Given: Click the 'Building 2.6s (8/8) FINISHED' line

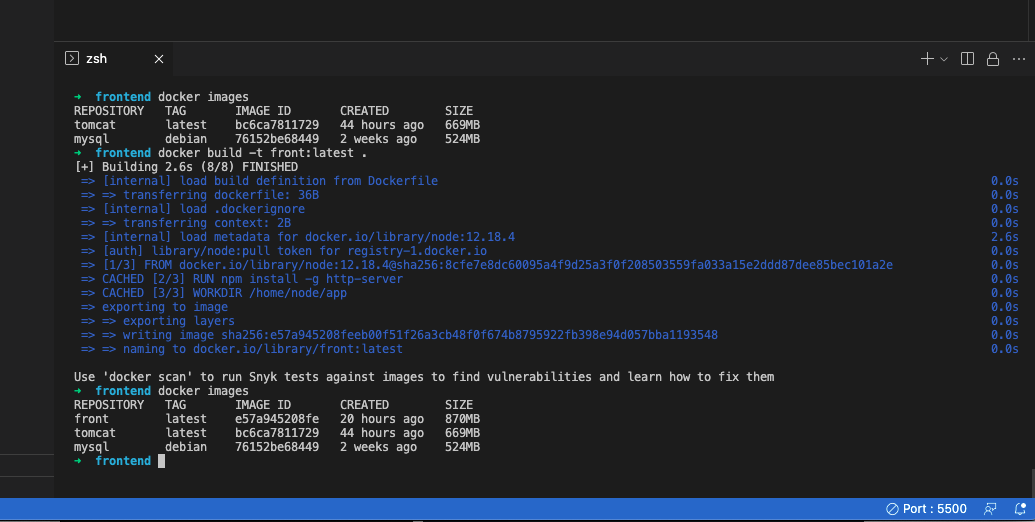Looking at the screenshot, I should pos(187,167).
